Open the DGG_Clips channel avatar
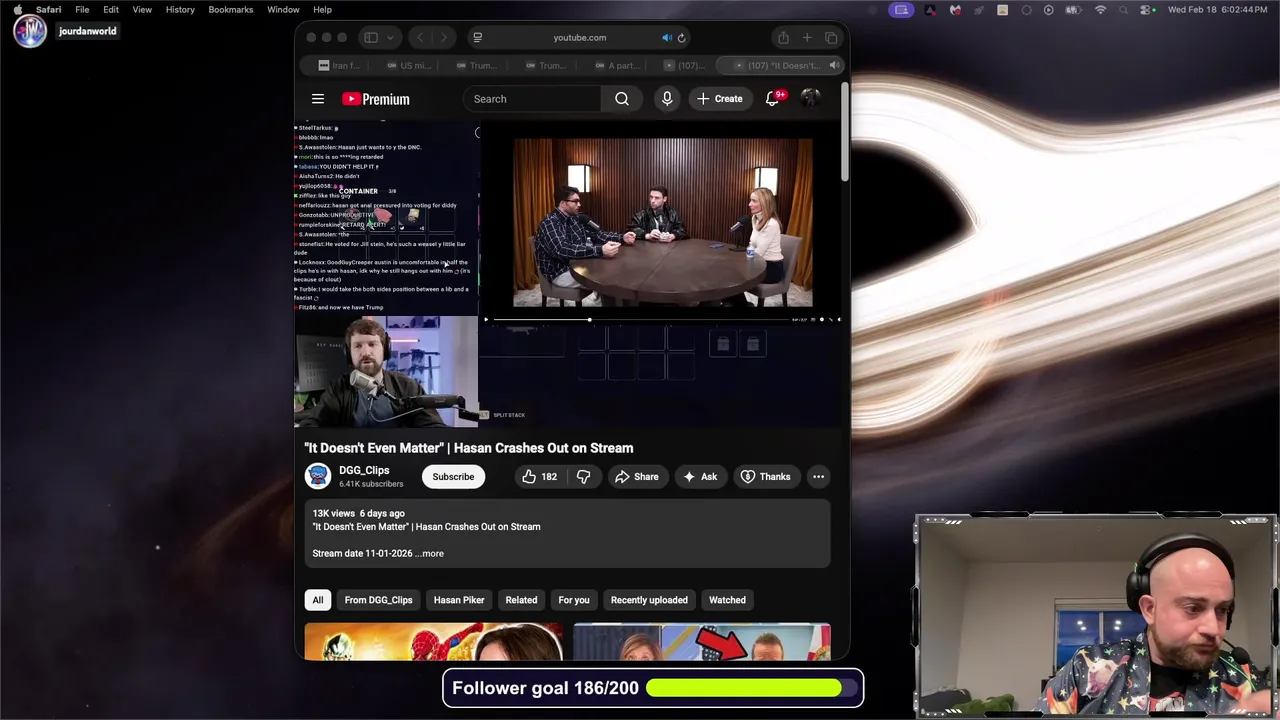 pos(318,476)
